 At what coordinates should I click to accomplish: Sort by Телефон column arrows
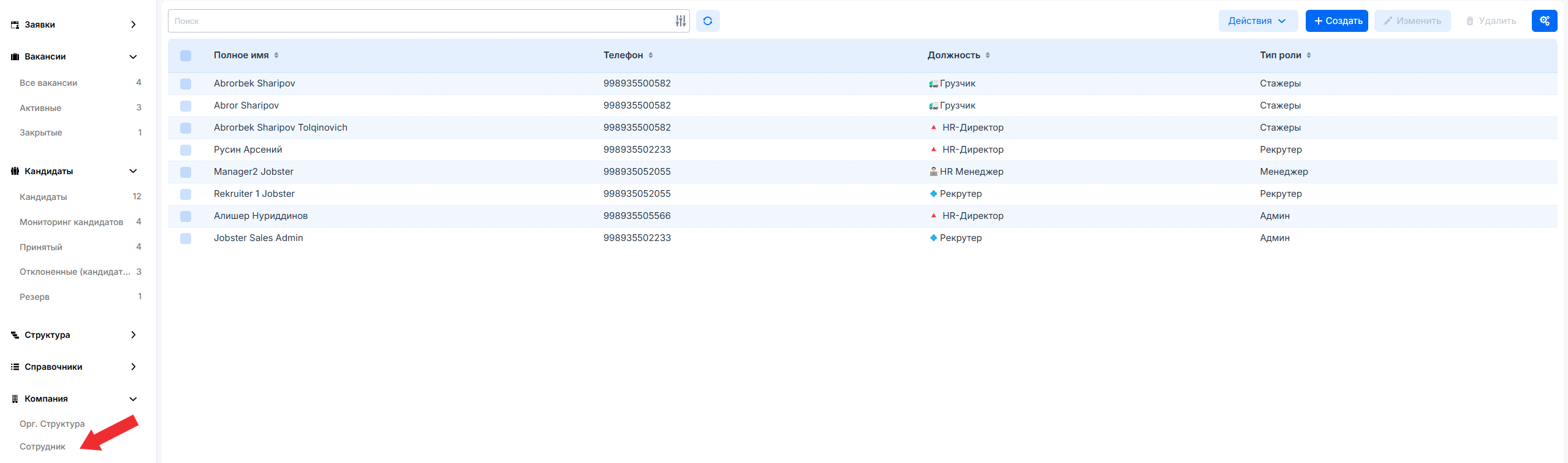(651, 55)
